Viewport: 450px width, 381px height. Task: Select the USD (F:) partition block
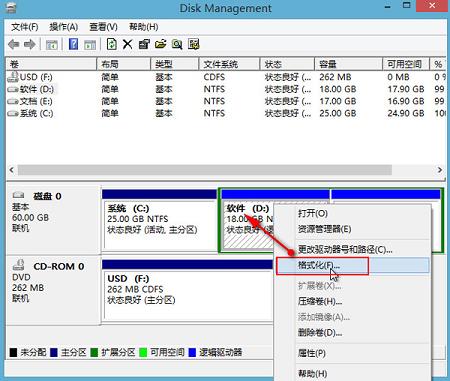(187, 290)
